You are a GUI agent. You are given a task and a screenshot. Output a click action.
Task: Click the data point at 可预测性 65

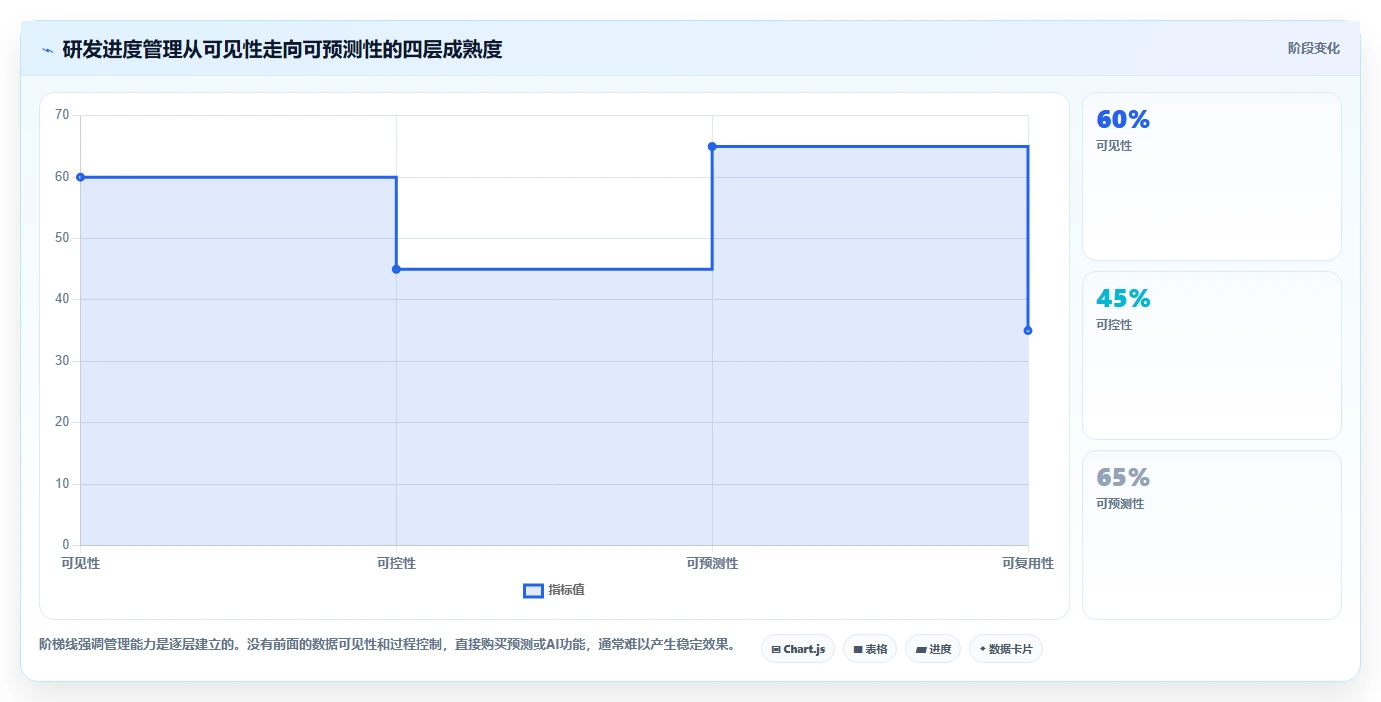point(712,146)
